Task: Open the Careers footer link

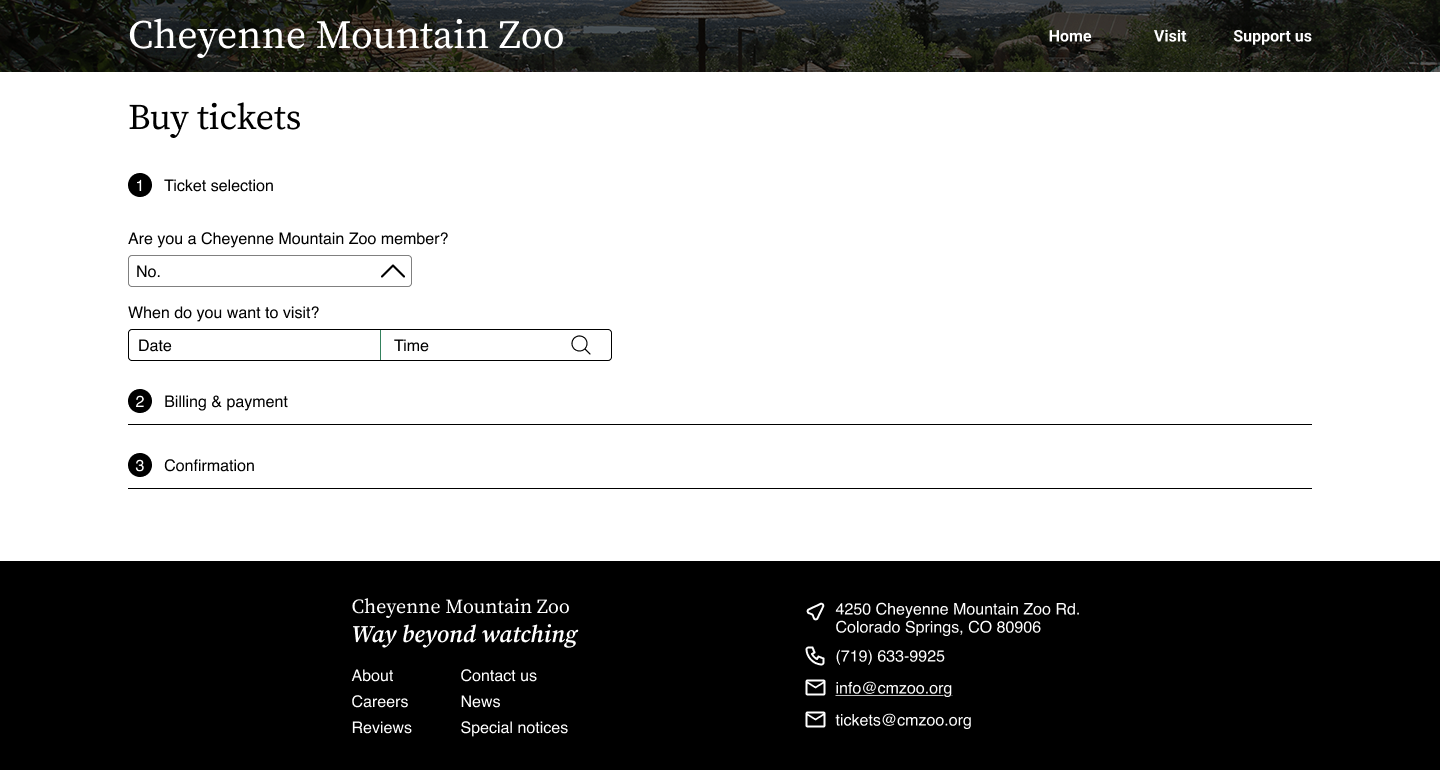Action: tap(380, 701)
